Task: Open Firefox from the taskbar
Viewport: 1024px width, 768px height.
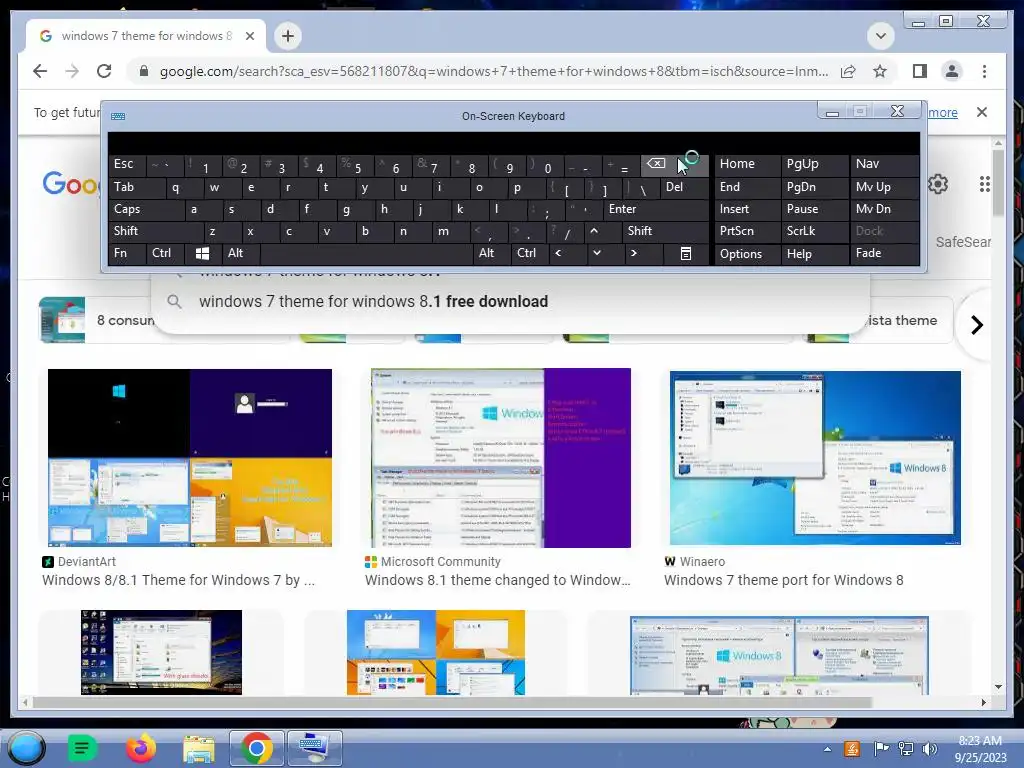Action: coord(140,748)
